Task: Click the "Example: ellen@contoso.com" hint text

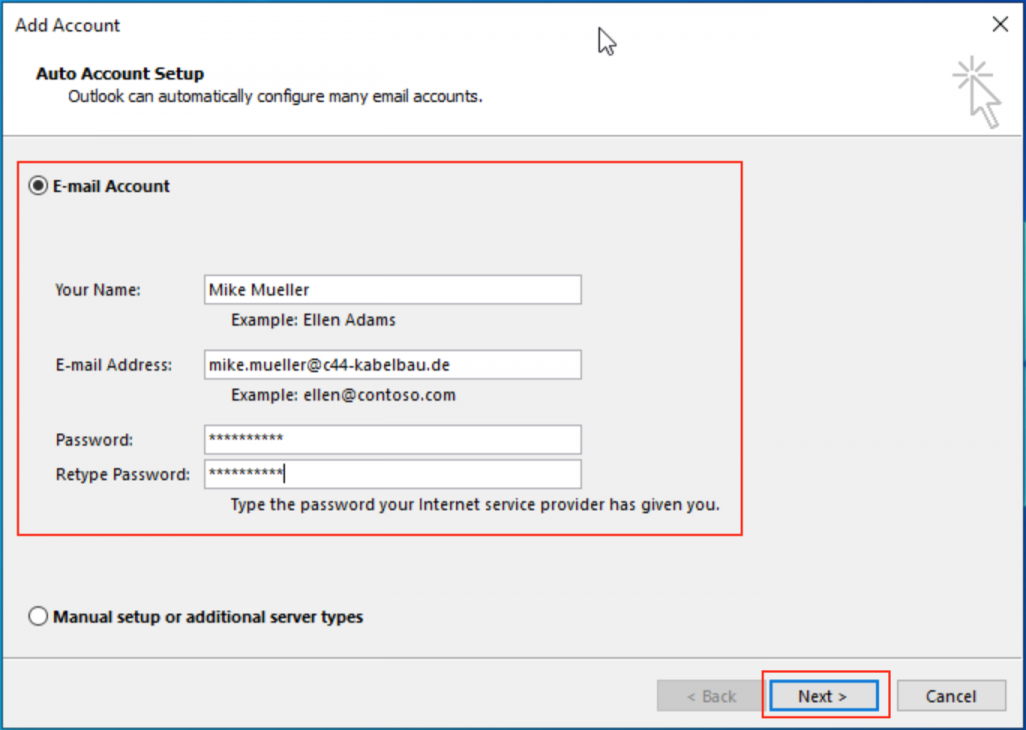Action: tap(343, 395)
